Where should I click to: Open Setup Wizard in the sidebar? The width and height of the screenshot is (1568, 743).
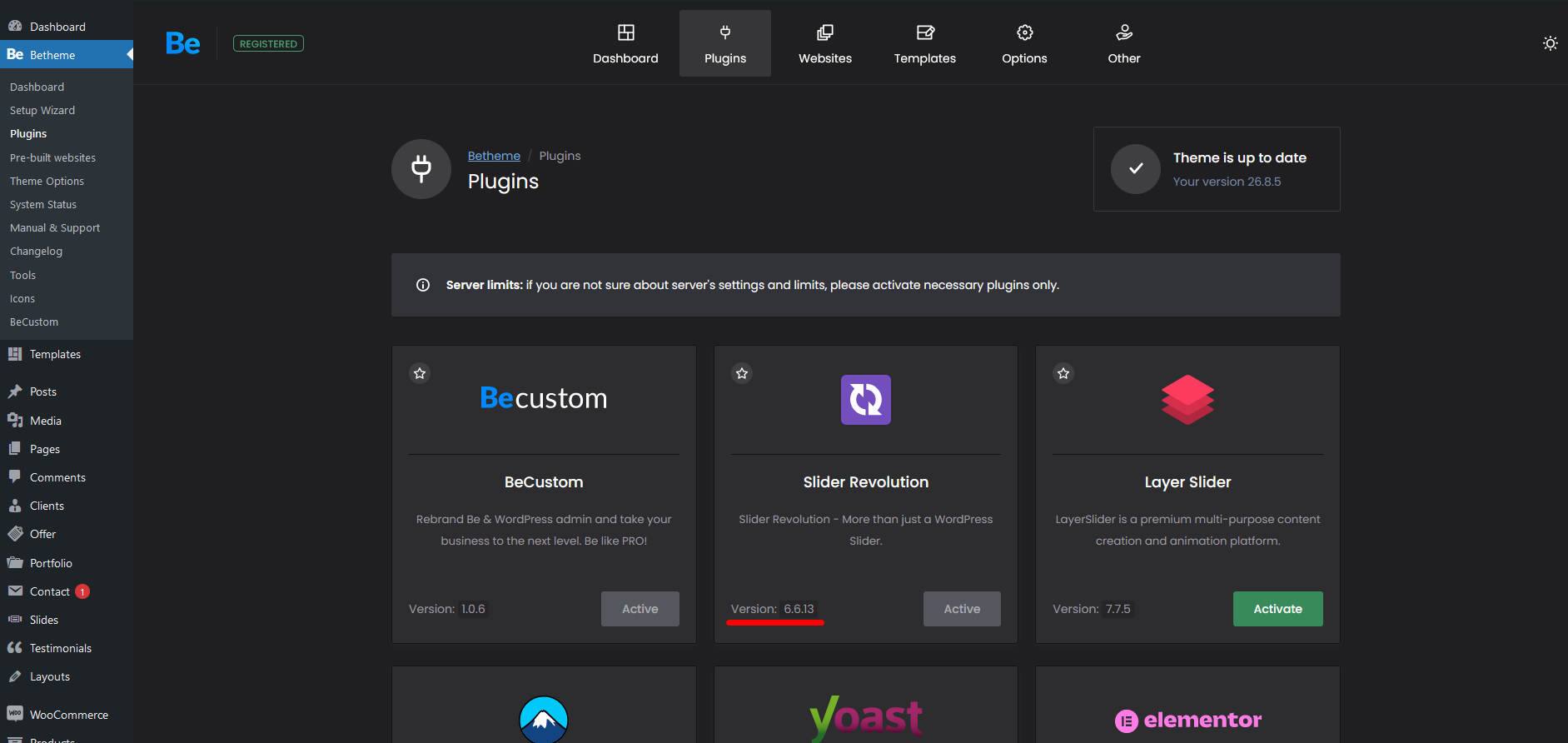point(42,110)
